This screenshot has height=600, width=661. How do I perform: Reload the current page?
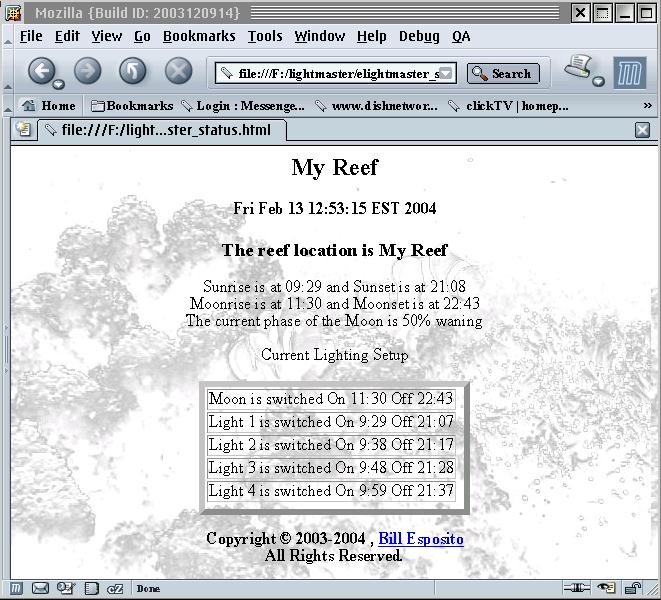[x=133, y=71]
